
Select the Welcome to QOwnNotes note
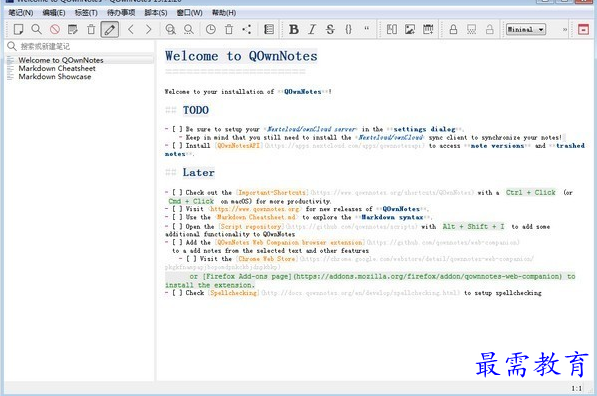coord(80,60)
